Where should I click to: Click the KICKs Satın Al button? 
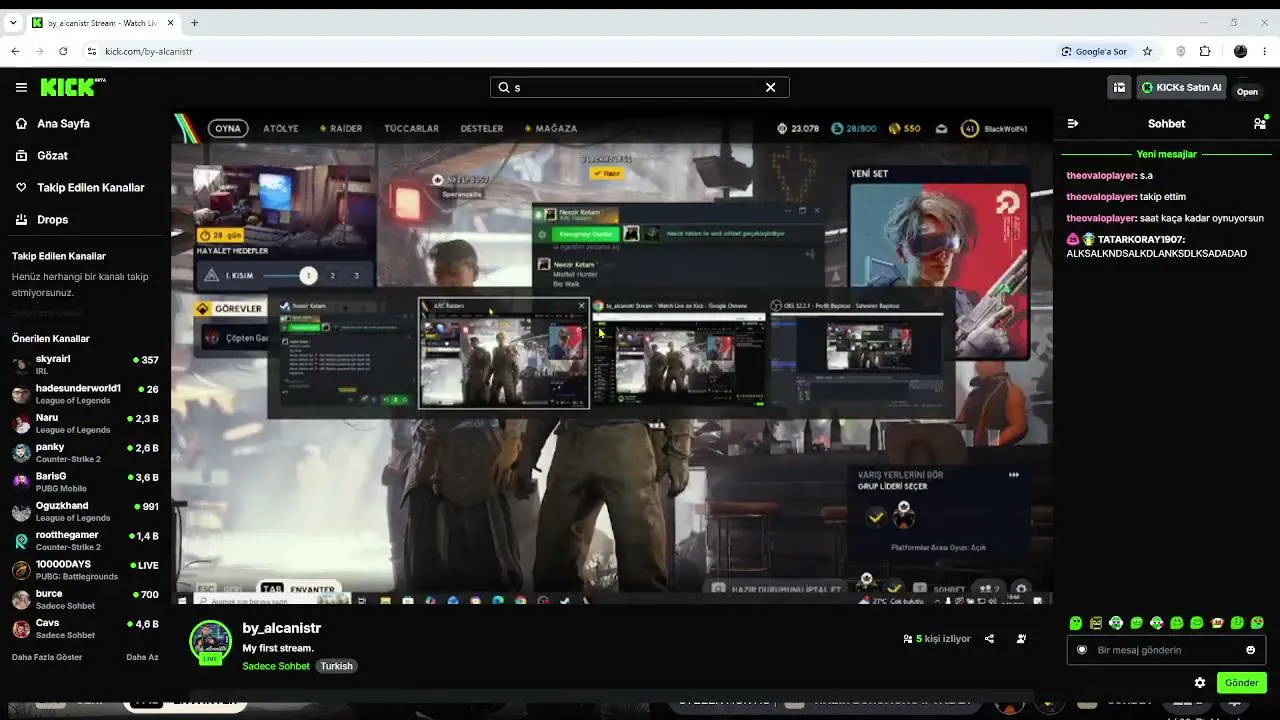click(1181, 87)
